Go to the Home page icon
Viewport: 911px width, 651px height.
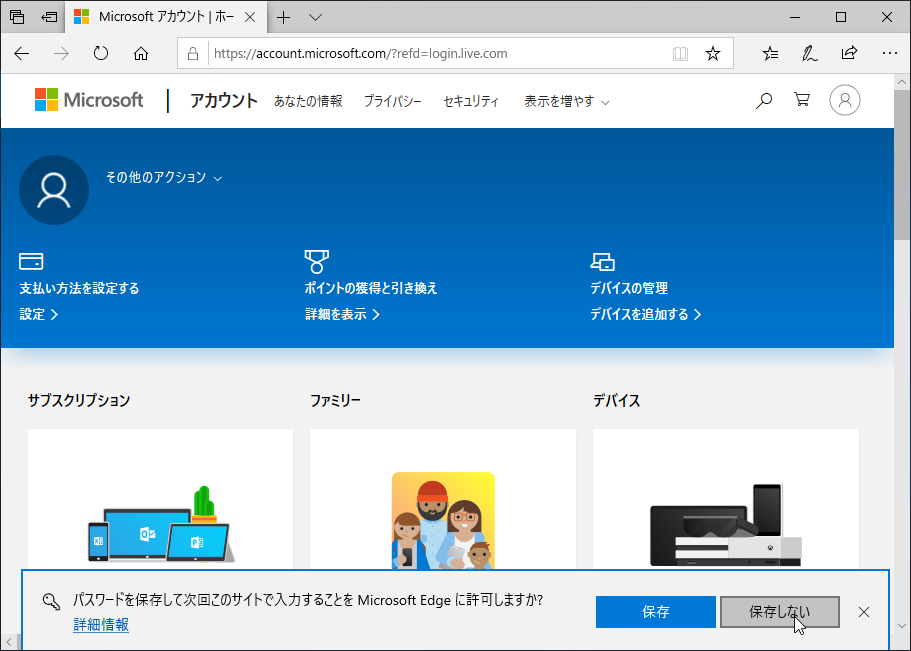[141, 54]
